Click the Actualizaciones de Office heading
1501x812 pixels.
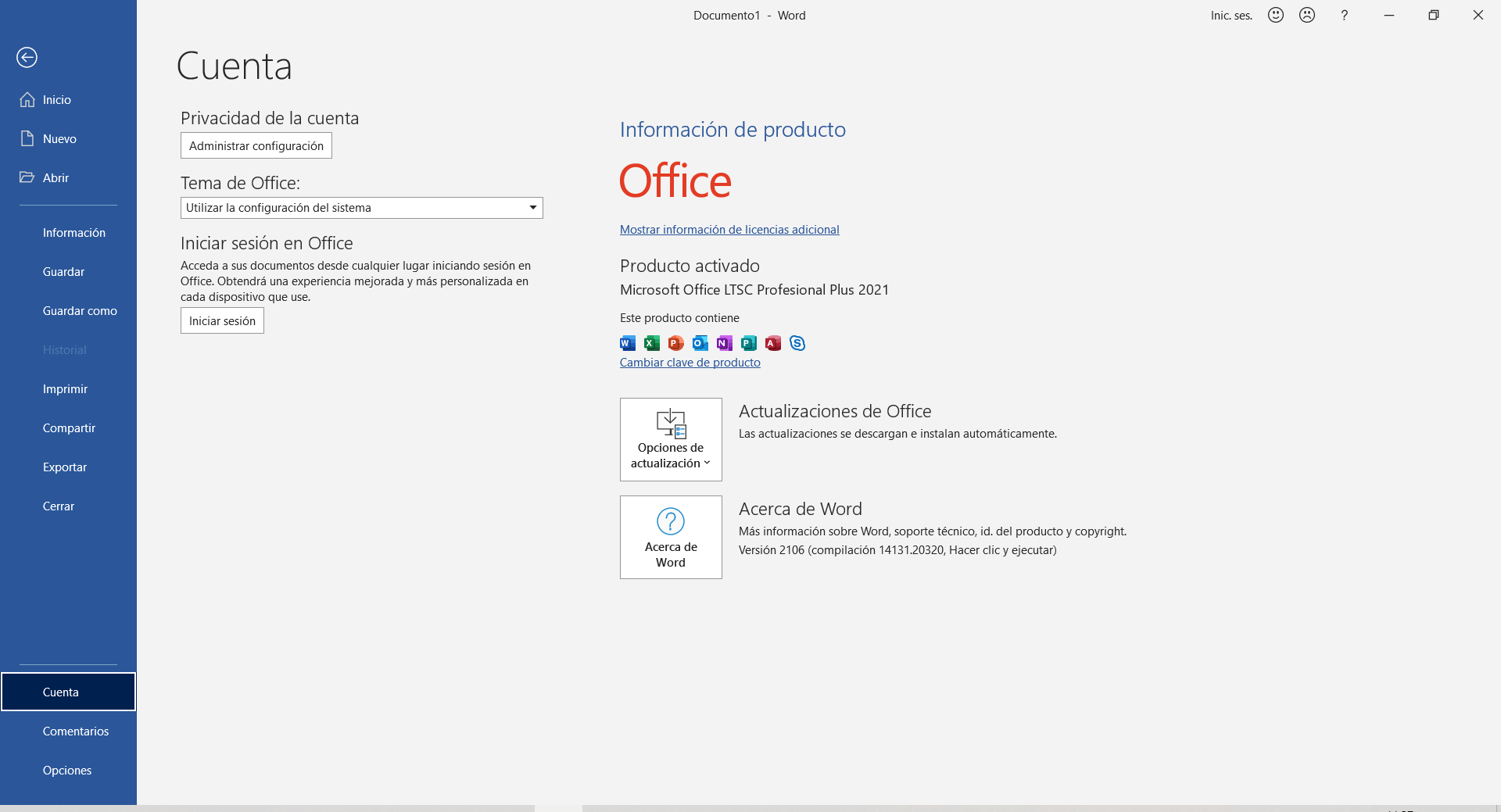point(835,411)
